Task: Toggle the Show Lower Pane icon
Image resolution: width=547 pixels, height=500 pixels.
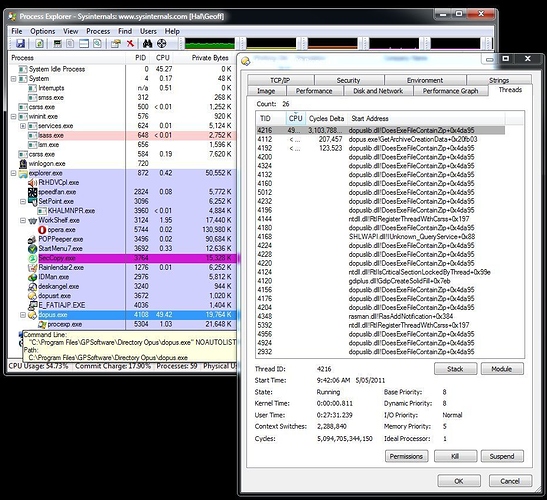Action: 84,44
